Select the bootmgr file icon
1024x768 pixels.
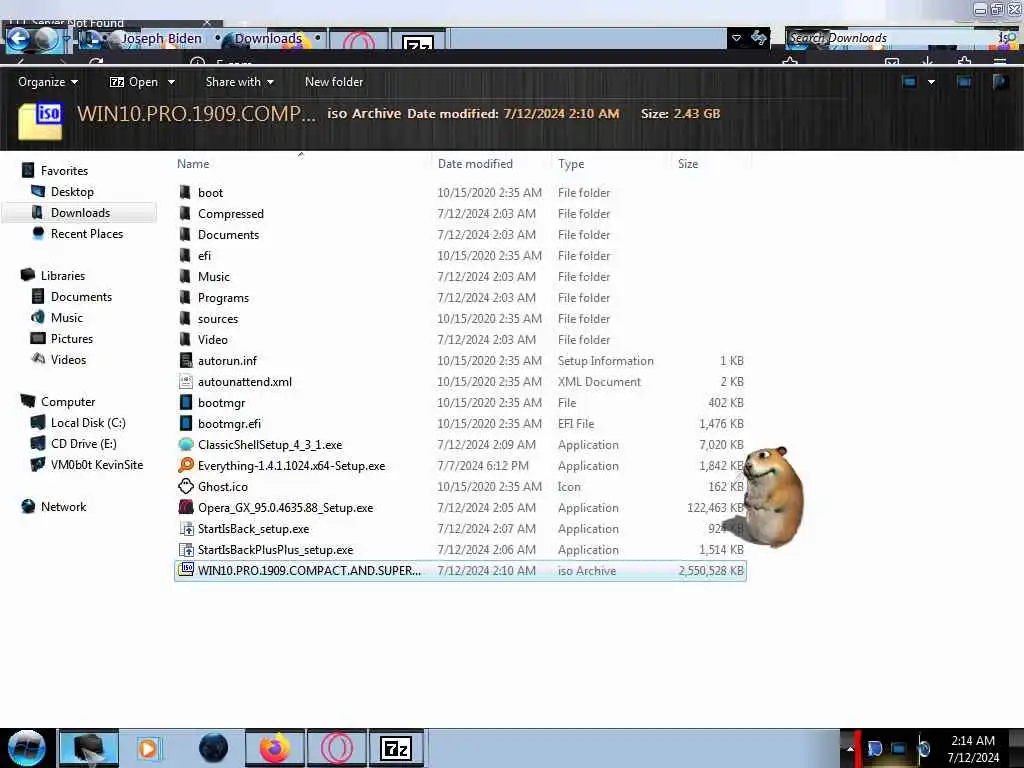[x=186, y=402]
